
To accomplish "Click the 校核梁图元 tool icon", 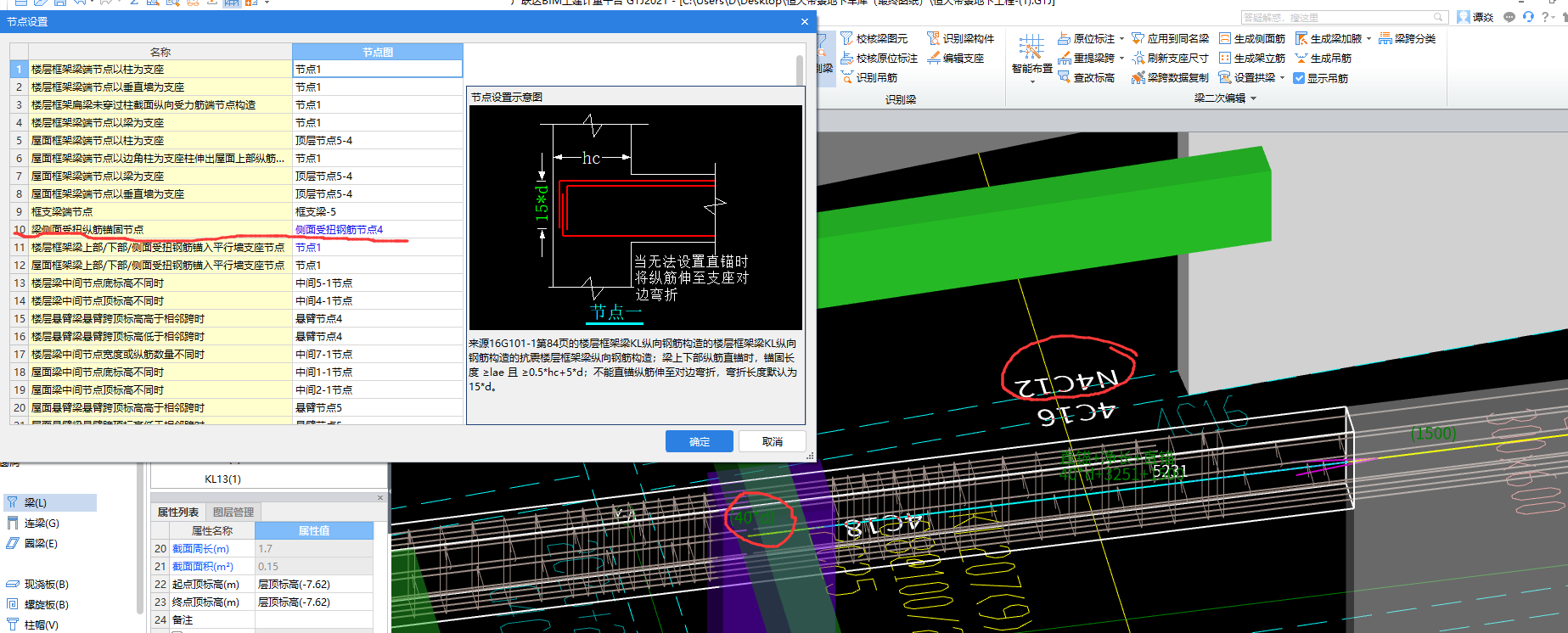I will click(847, 38).
